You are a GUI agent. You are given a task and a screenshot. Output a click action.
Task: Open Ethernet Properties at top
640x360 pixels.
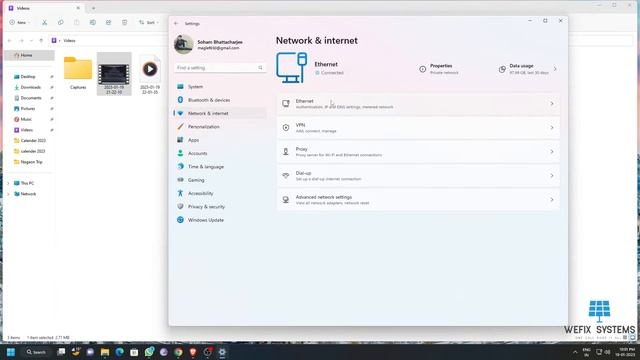[x=439, y=69]
